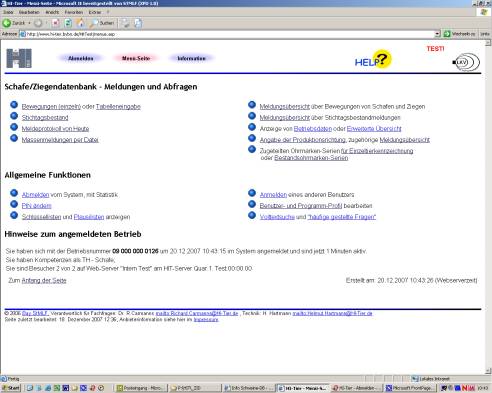Open the Favoriten menu
The width and height of the screenshot is (492, 393).
(74, 12)
